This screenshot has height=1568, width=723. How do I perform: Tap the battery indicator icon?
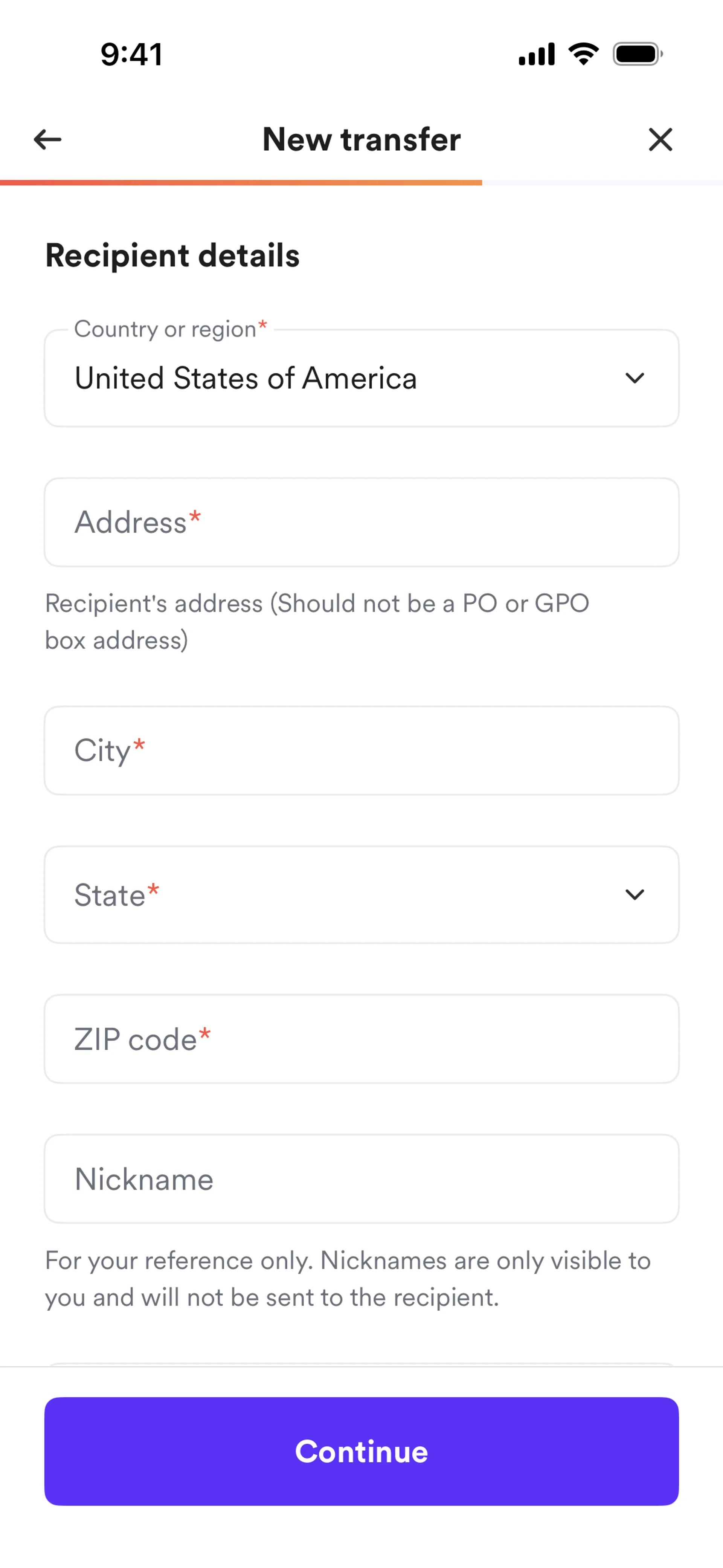click(637, 54)
